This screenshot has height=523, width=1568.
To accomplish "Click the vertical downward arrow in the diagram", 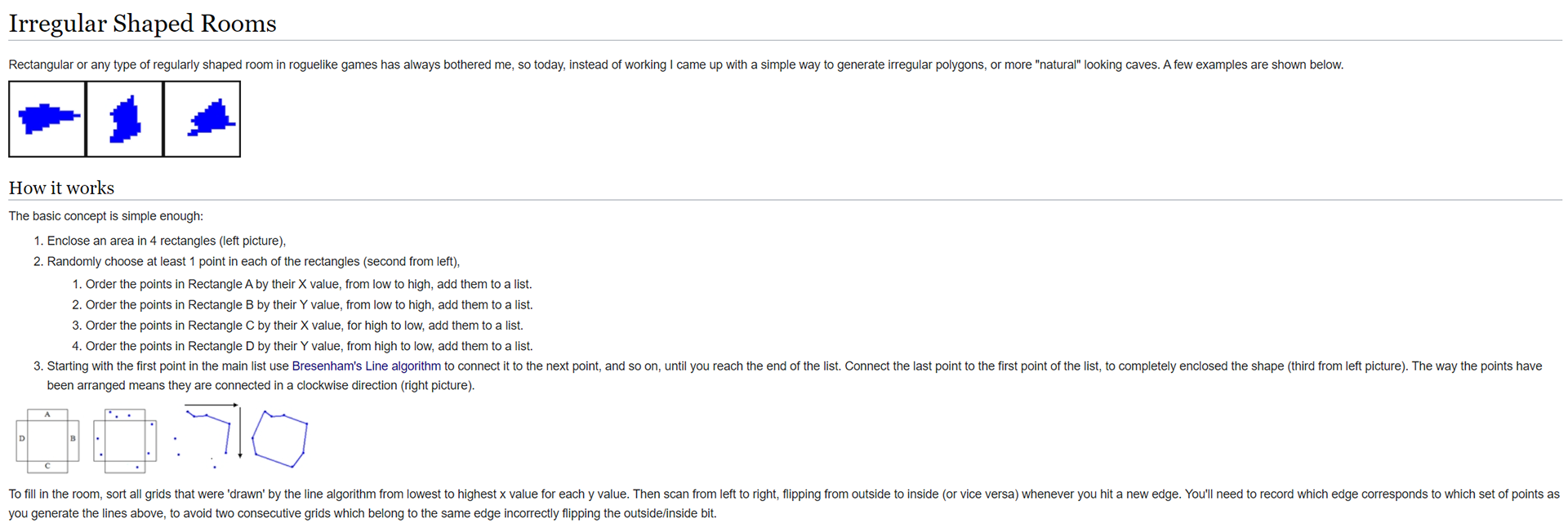I will tap(240, 432).
